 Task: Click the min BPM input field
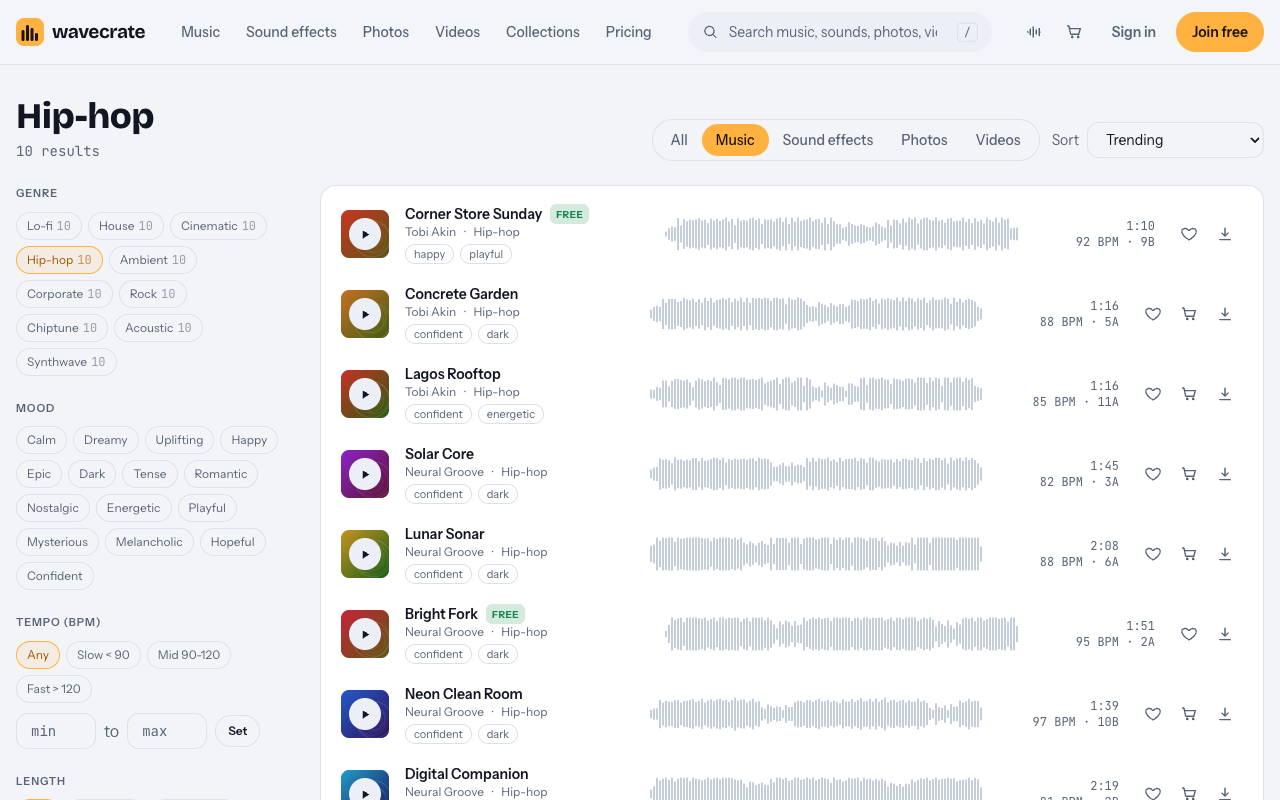(56, 731)
